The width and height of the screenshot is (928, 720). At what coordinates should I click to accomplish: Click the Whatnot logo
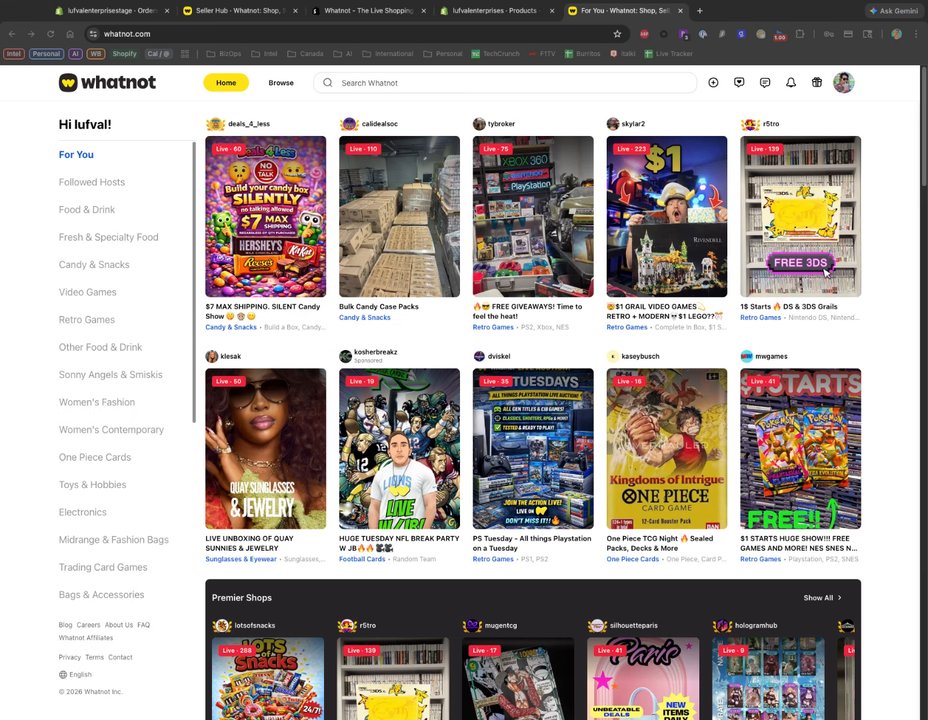click(107, 82)
